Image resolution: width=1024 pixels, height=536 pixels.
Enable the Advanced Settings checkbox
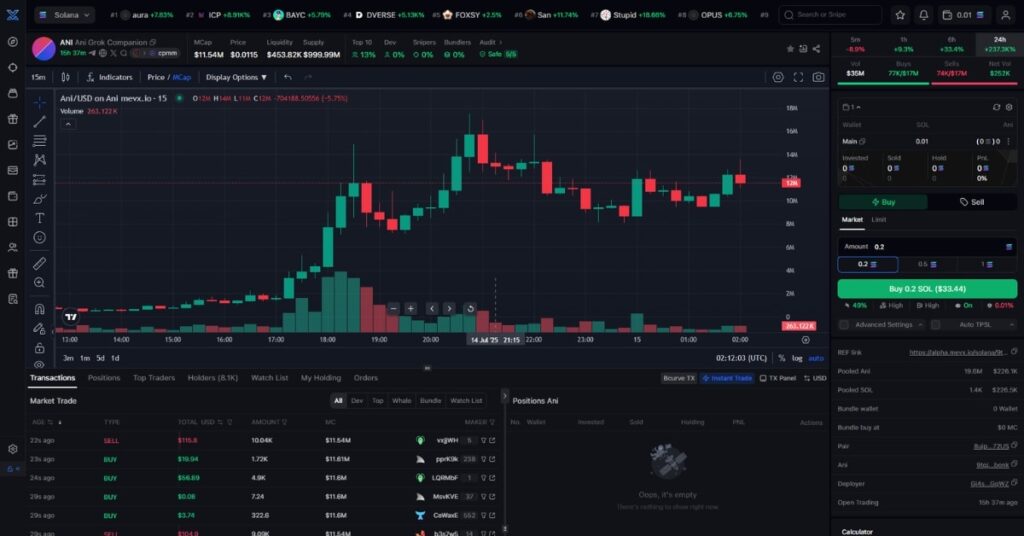pyautogui.click(x=844, y=324)
